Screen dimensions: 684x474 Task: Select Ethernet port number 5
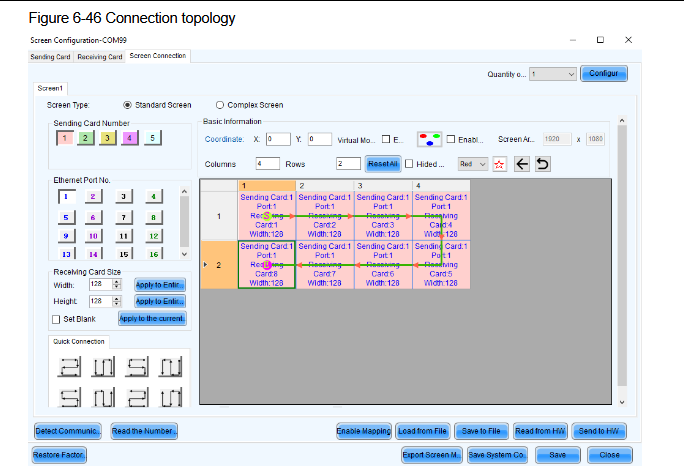click(66, 217)
